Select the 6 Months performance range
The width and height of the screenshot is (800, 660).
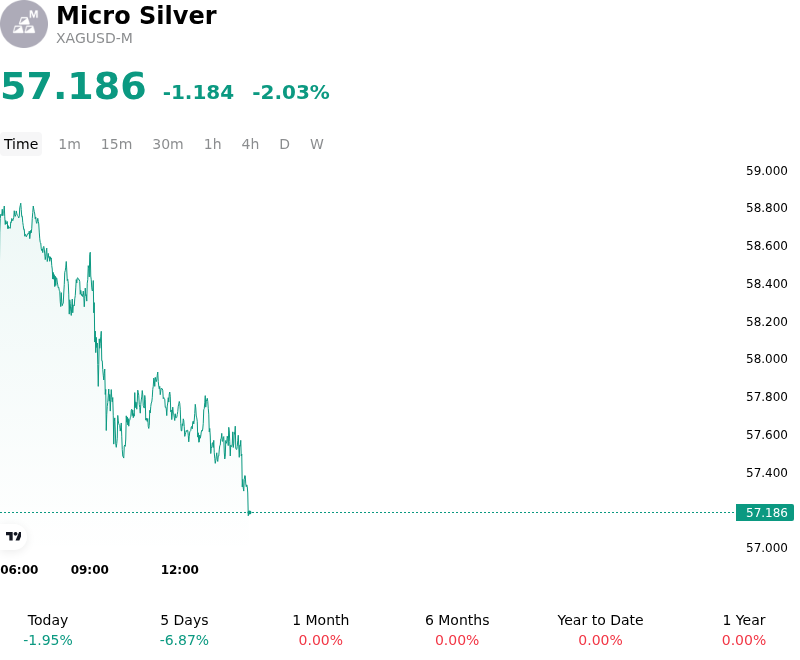[x=457, y=630]
